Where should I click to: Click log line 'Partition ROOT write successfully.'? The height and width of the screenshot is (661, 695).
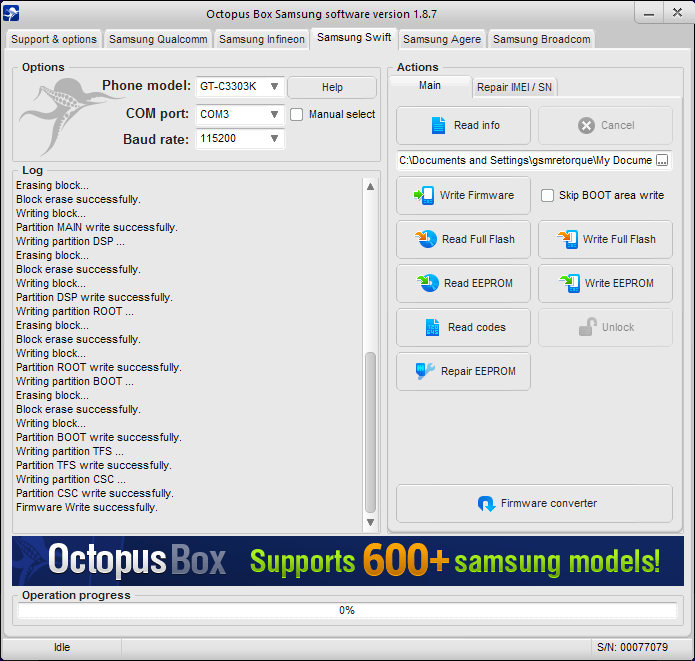(x=99, y=367)
